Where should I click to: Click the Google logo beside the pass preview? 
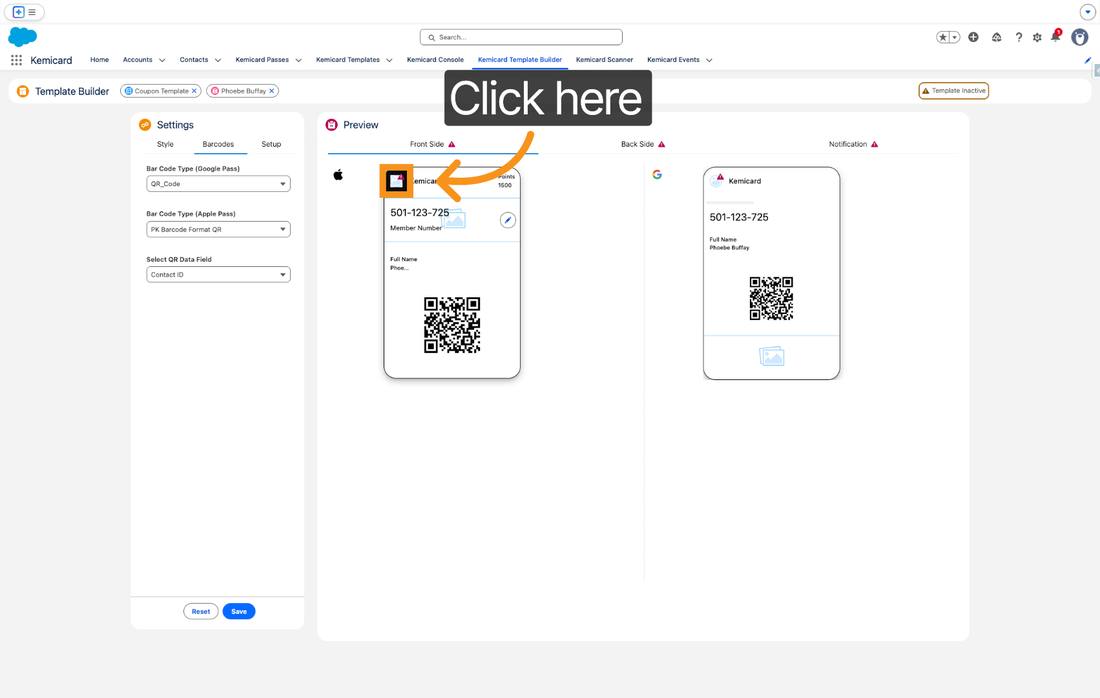[657, 175]
